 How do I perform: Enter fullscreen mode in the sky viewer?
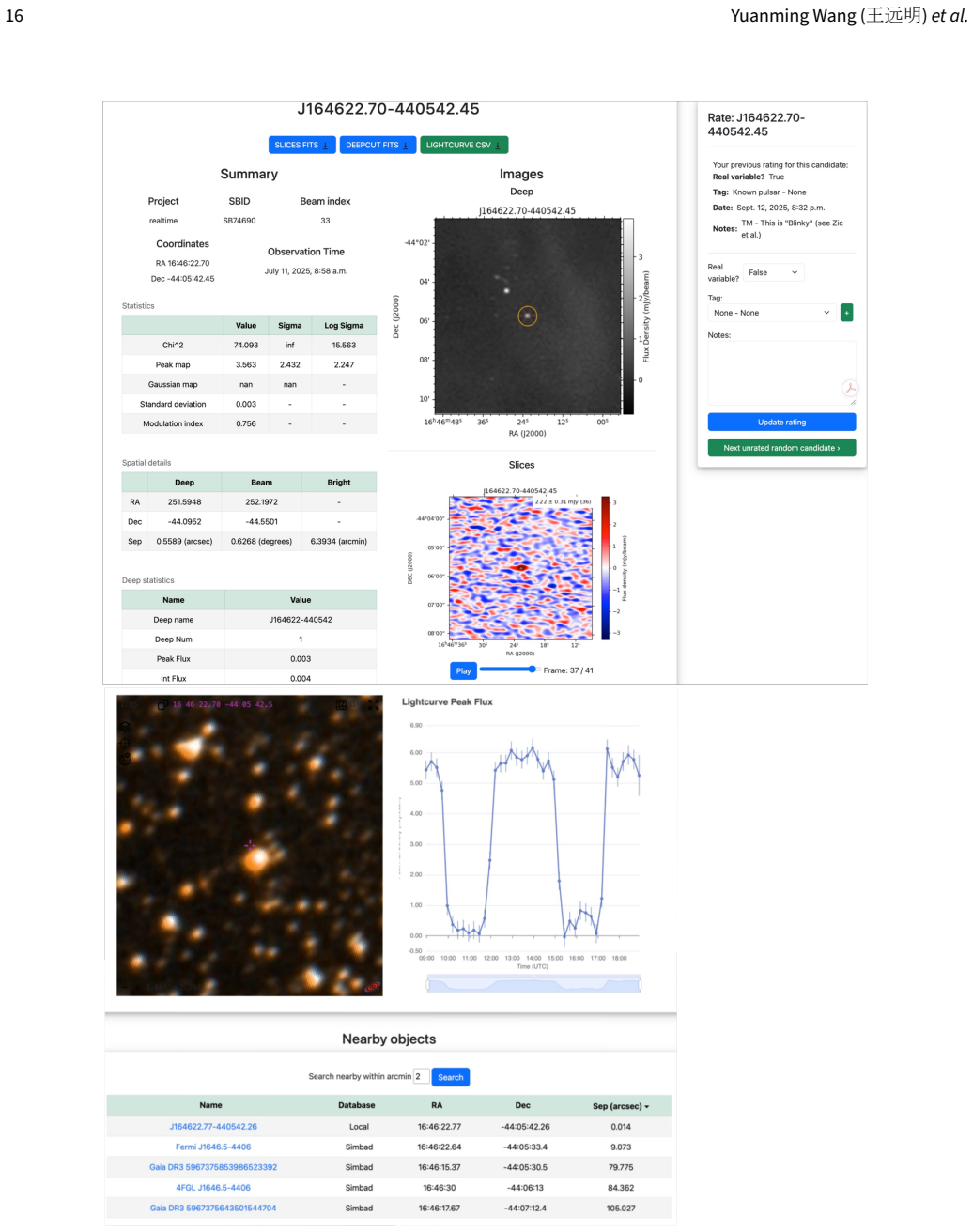[x=373, y=704]
